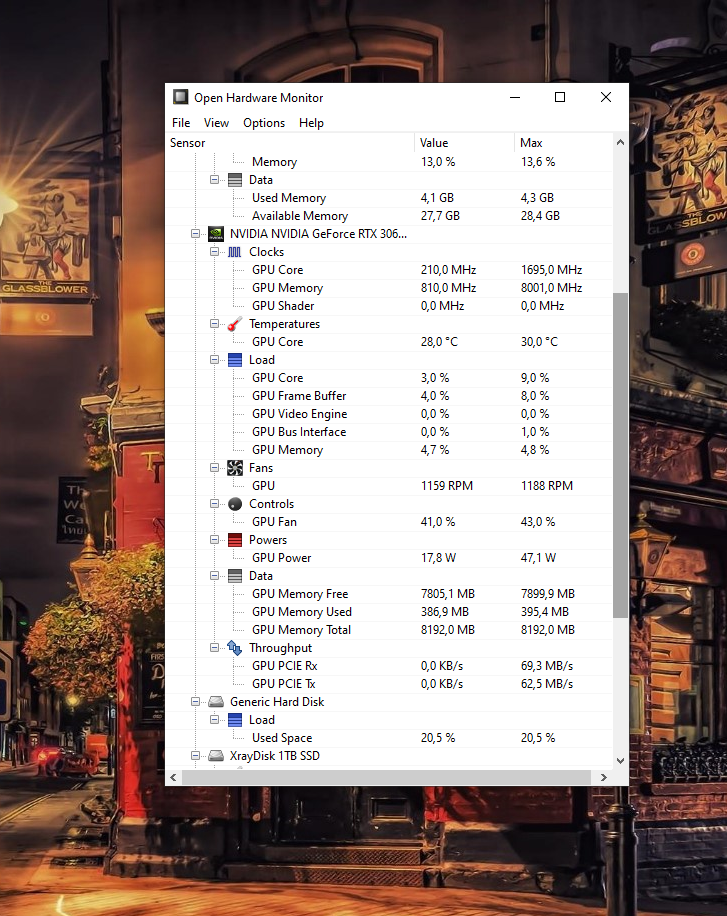The width and height of the screenshot is (727, 916).
Task: Collapse the GPU Load group
Action: point(214,360)
